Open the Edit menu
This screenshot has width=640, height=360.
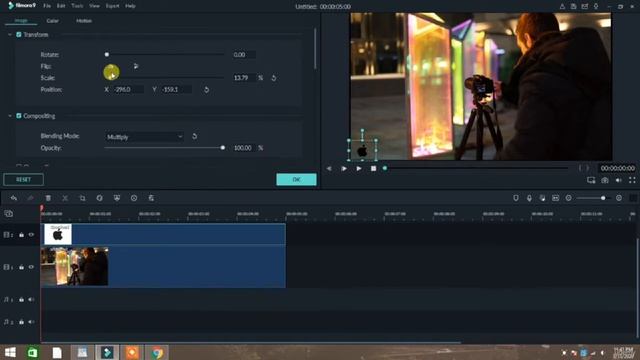click(61, 6)
